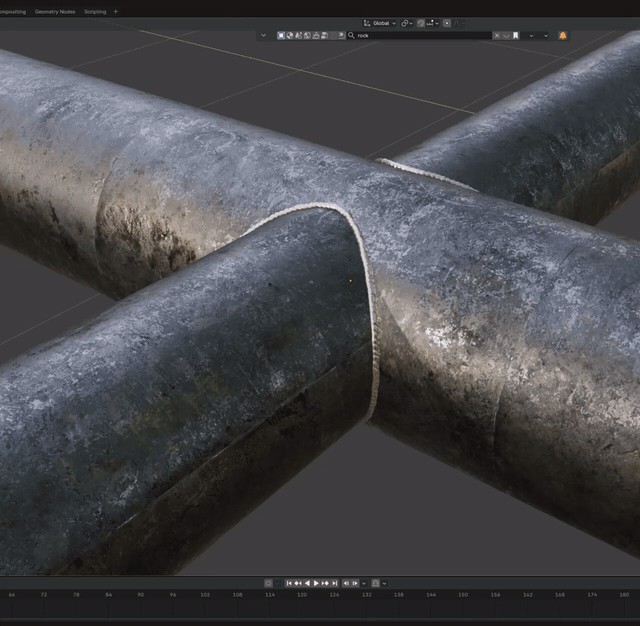The image size is (640, 626).
Task: Set playhead at frame 72 on timeline
Action: (44, 595)
